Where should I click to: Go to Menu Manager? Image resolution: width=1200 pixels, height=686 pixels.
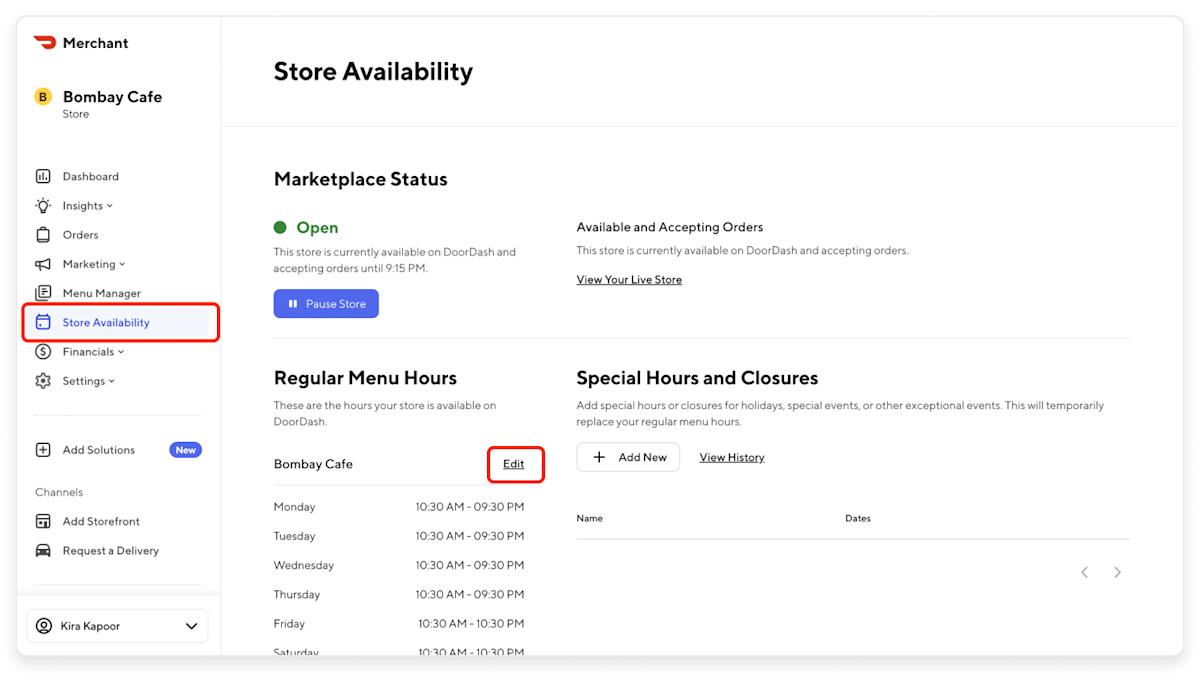tap(101, 293)
